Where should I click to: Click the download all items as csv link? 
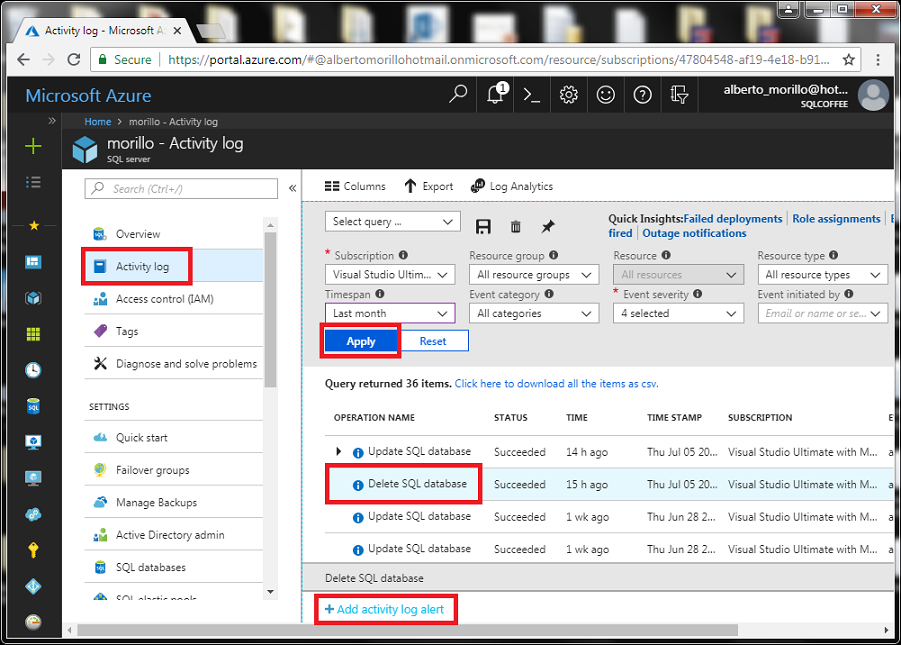pyautogui.click(x=556, y=383)
